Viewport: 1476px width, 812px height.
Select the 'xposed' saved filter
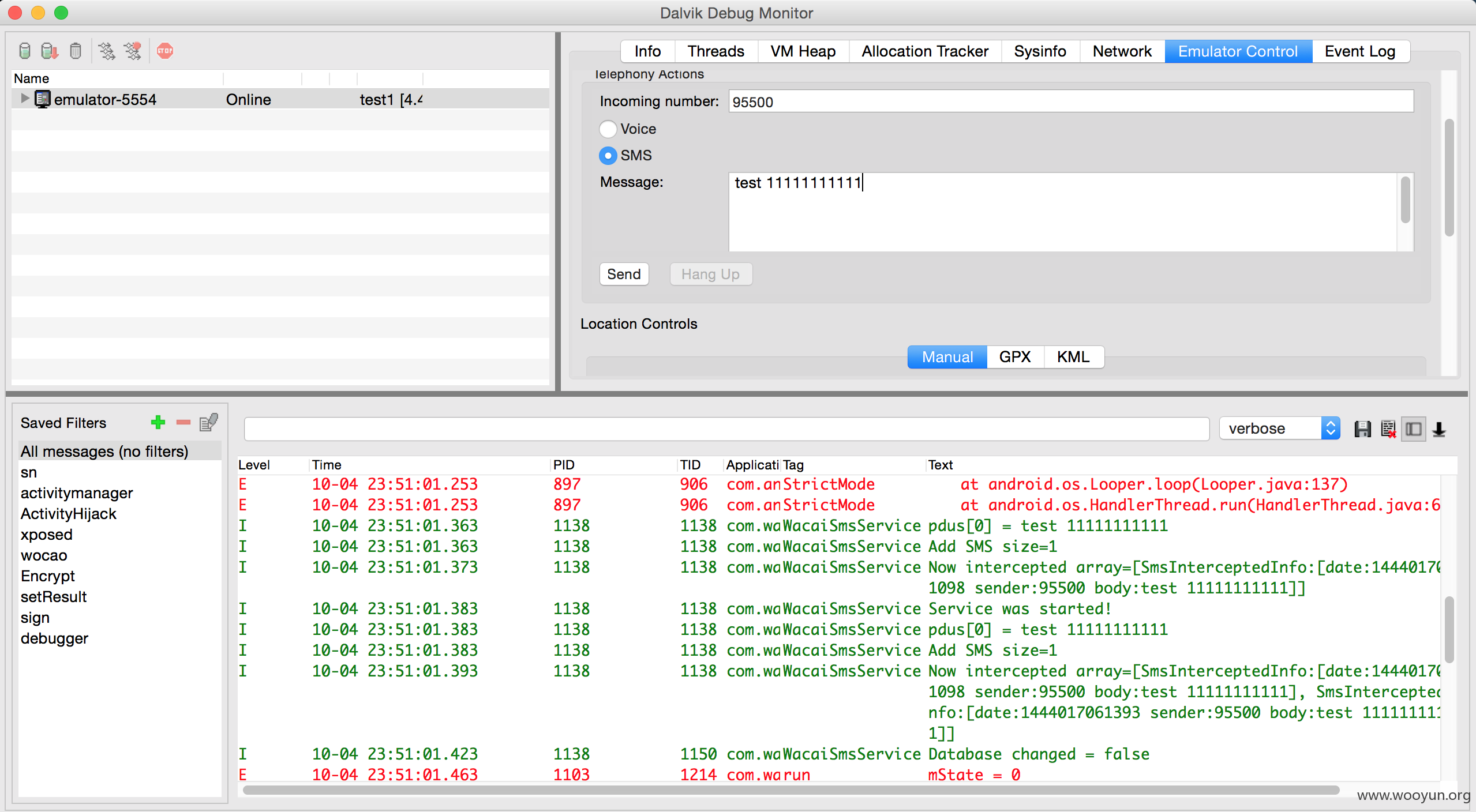tap(120, 535)
